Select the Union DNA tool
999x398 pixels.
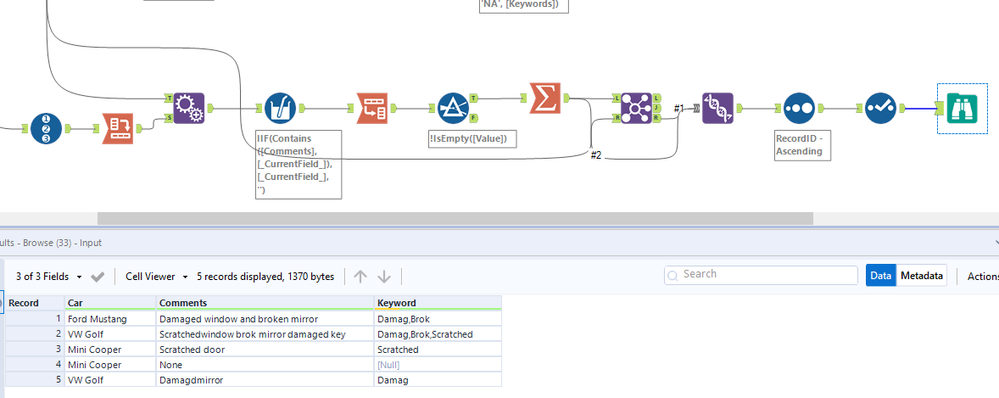(718, 108)
